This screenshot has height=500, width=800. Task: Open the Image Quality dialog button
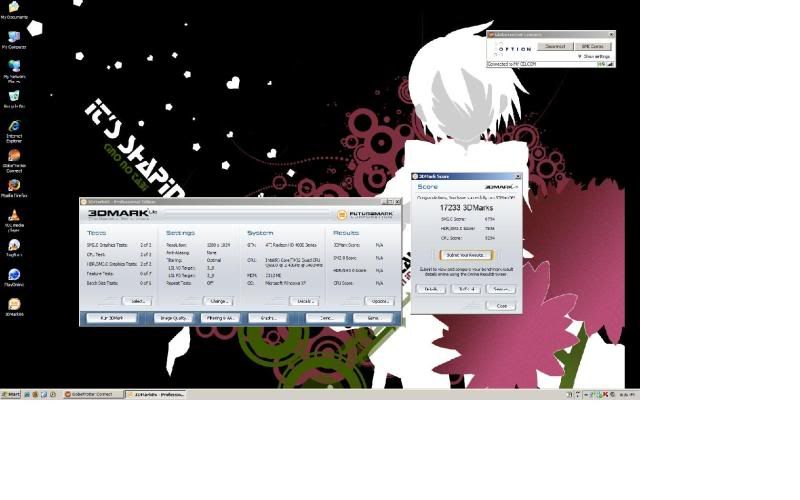[173, 318]
